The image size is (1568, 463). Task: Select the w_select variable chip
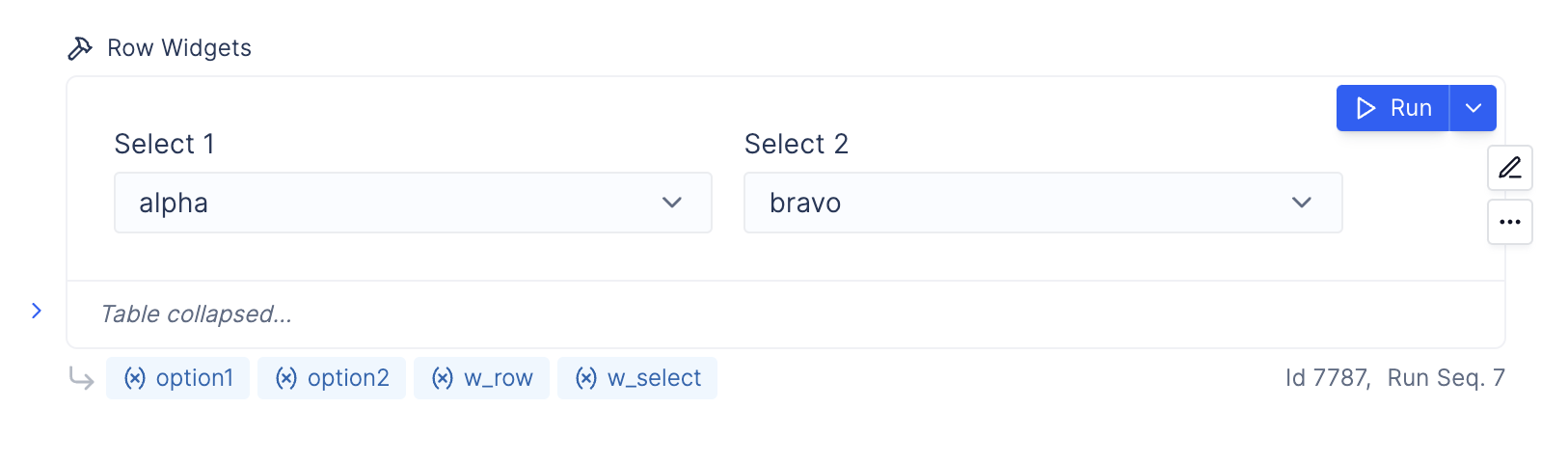tap(637, 378)
